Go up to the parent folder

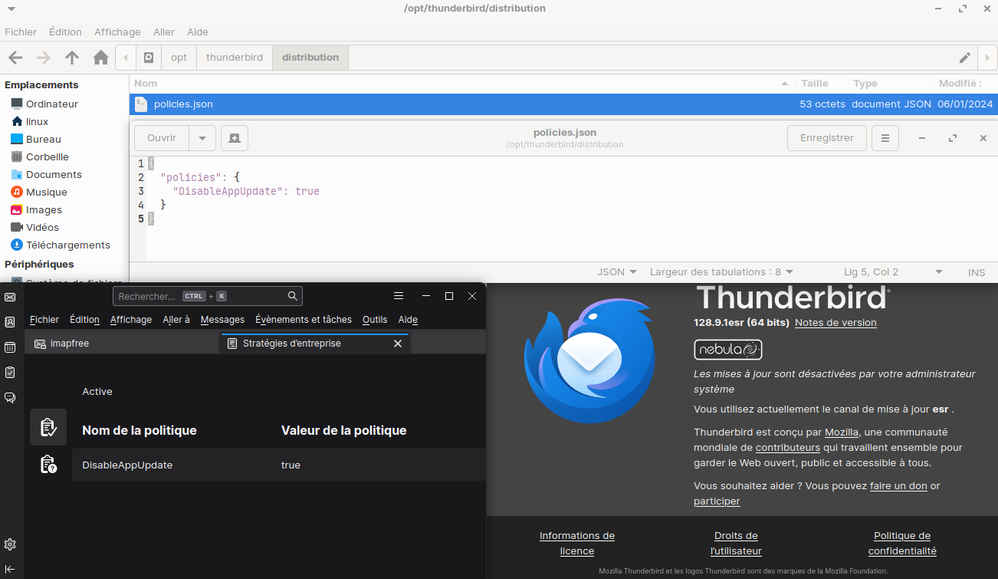coord(72,57)
